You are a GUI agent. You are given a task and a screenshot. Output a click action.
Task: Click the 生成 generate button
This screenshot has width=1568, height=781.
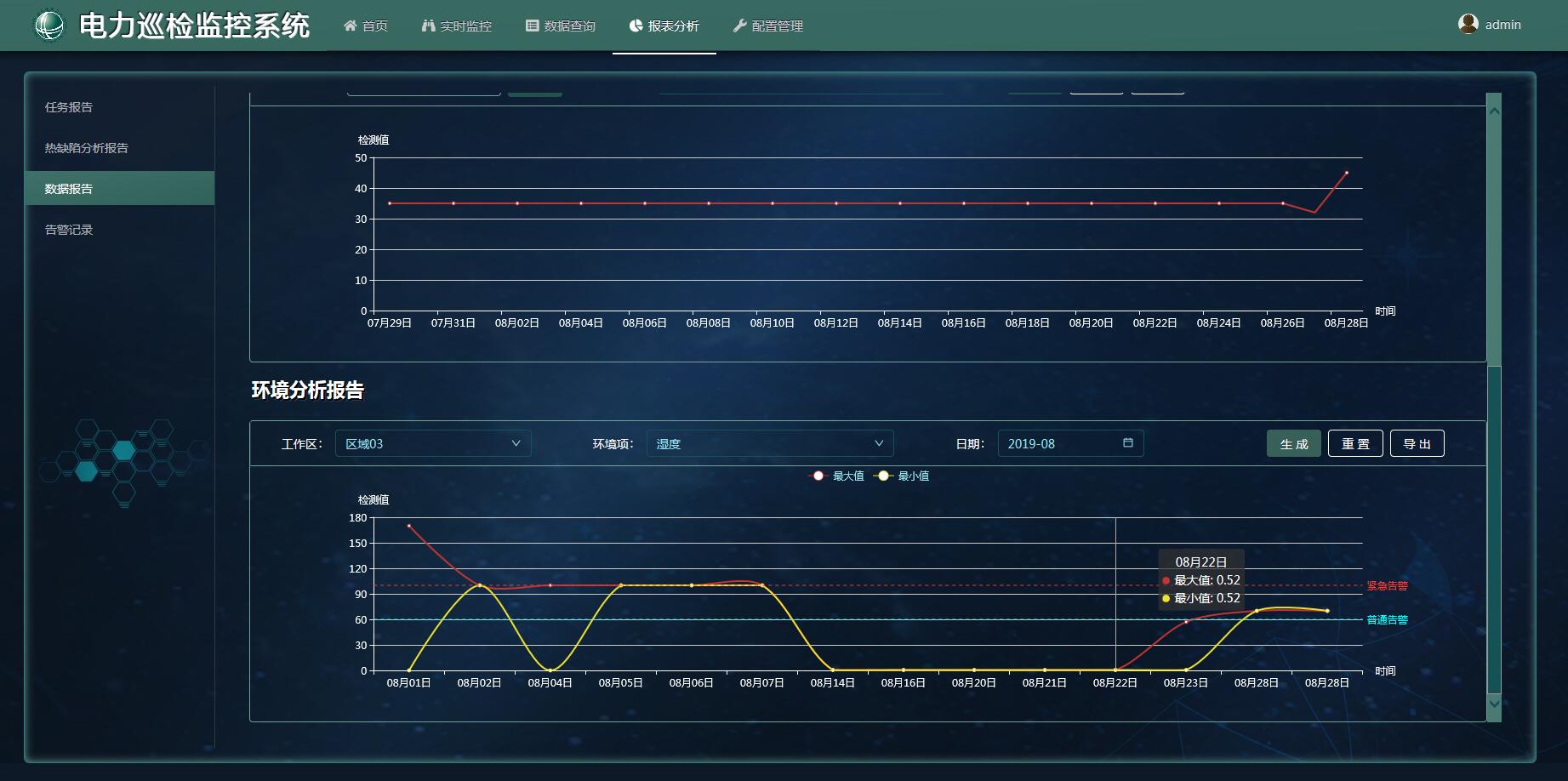click(1293, 444)
